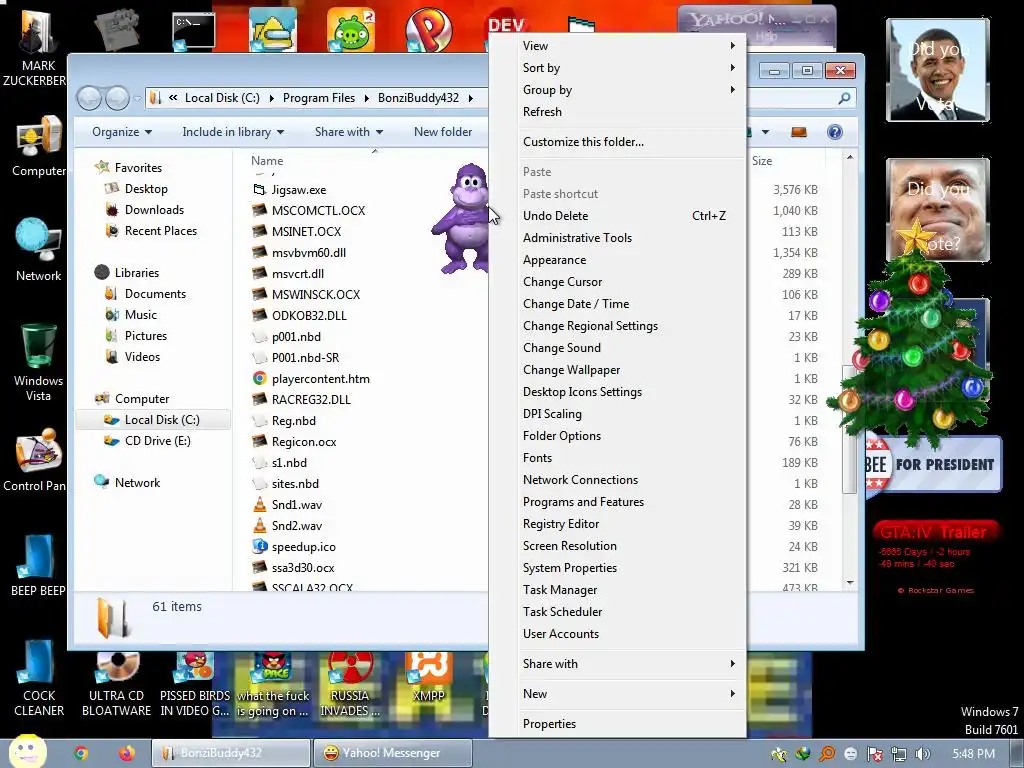This screenshot has width=1024, height=768.
Task: Click the Firefox icon in taskbar
Action: (x=126, y=753)
